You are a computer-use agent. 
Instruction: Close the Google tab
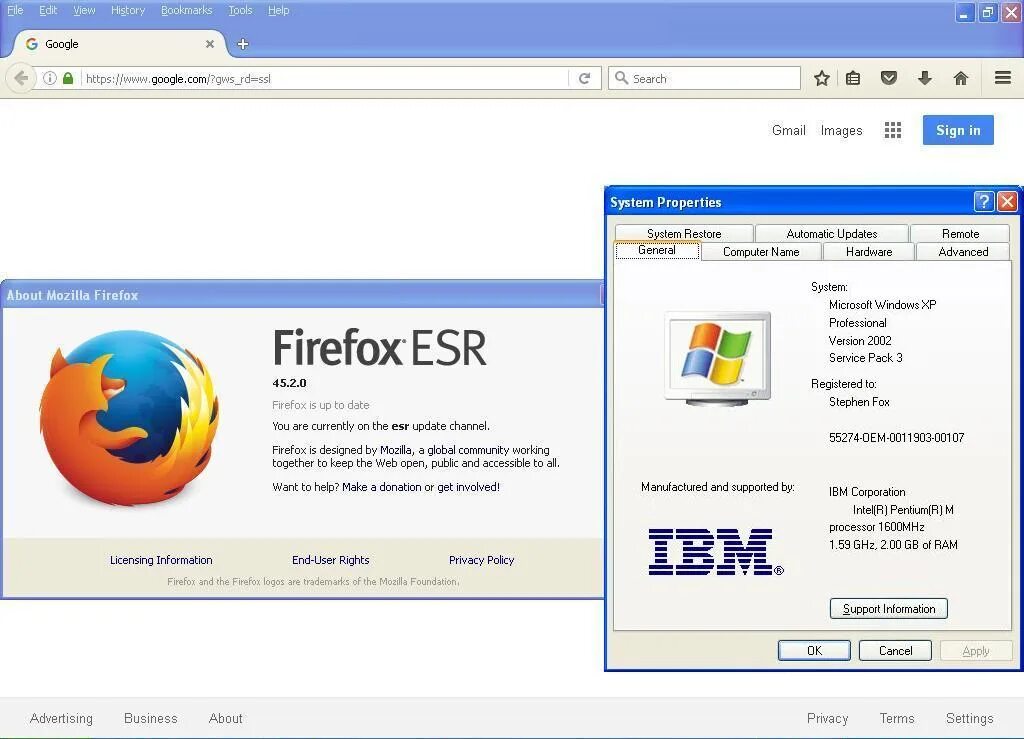pos(210,44)
